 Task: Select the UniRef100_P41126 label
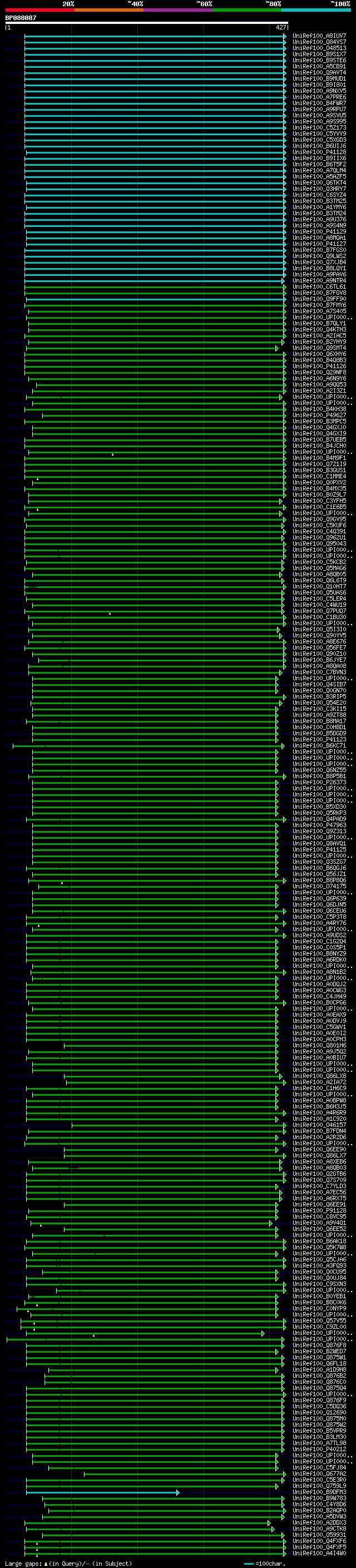(x=319, y=366)
